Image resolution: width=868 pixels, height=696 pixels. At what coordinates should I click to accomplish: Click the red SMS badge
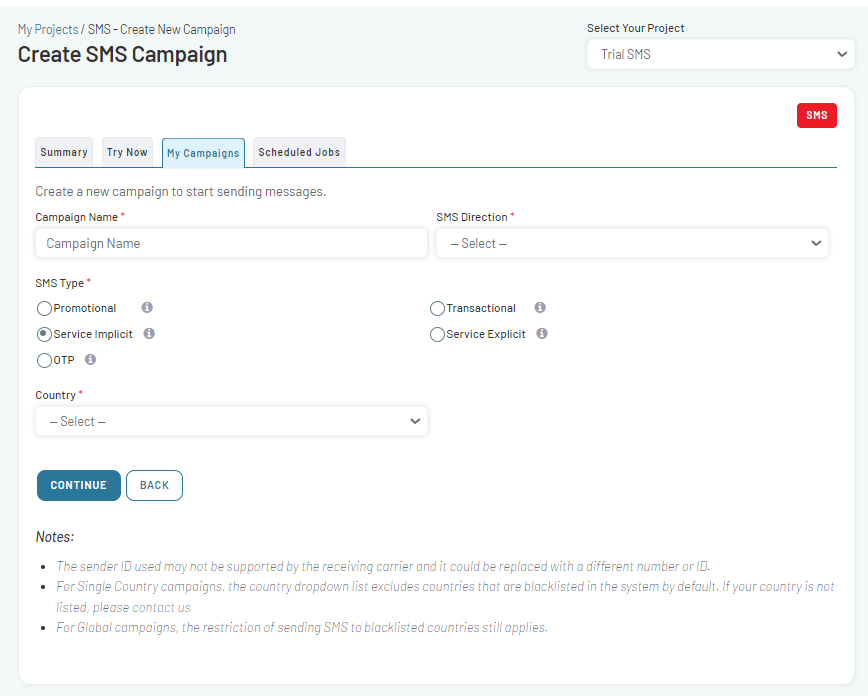coord(817,115)
